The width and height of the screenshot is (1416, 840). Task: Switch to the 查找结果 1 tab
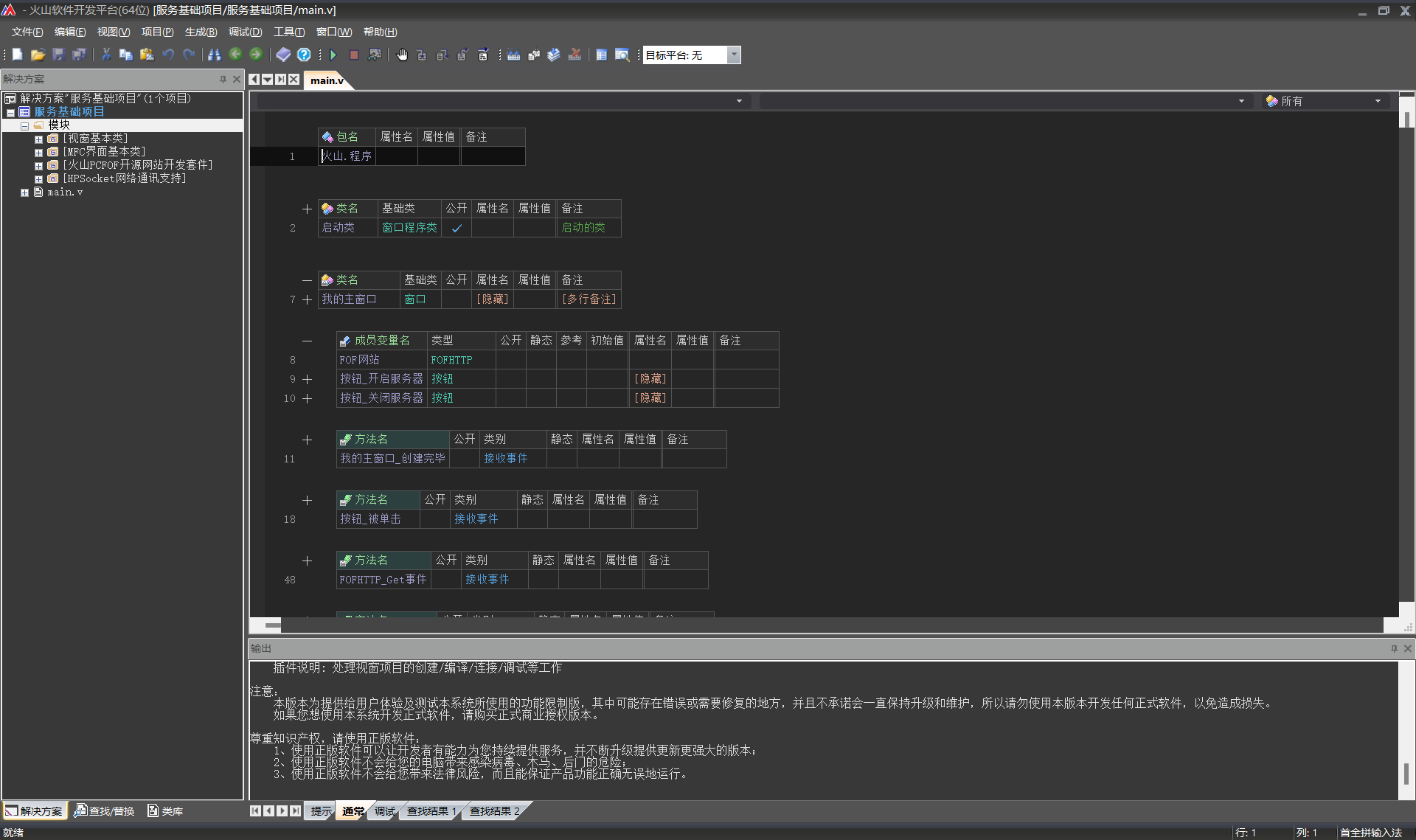click(x=432, y=811)
